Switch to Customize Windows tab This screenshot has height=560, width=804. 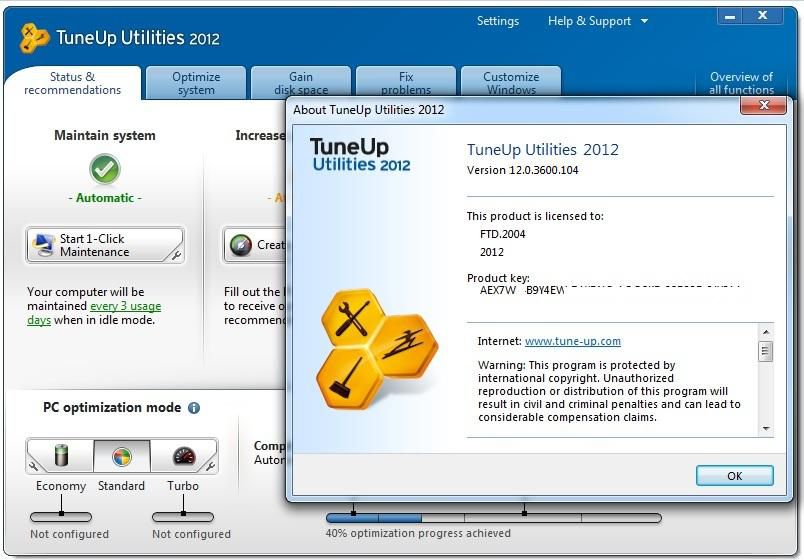(511, 83)
